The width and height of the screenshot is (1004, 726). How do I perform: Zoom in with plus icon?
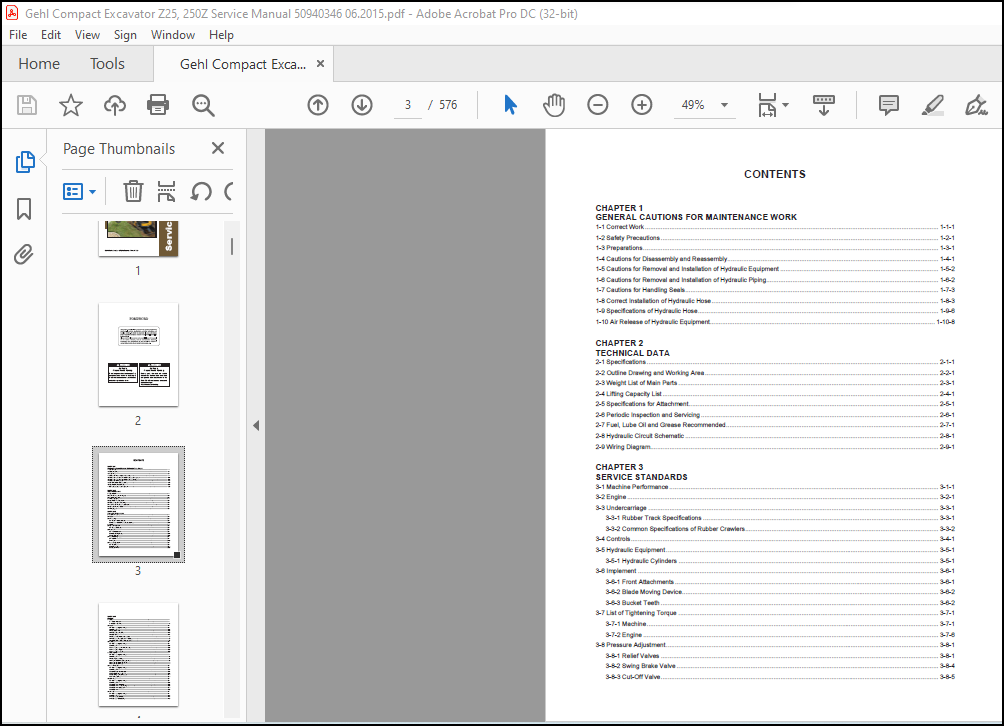pyautogui.click(x=642, y=105)
